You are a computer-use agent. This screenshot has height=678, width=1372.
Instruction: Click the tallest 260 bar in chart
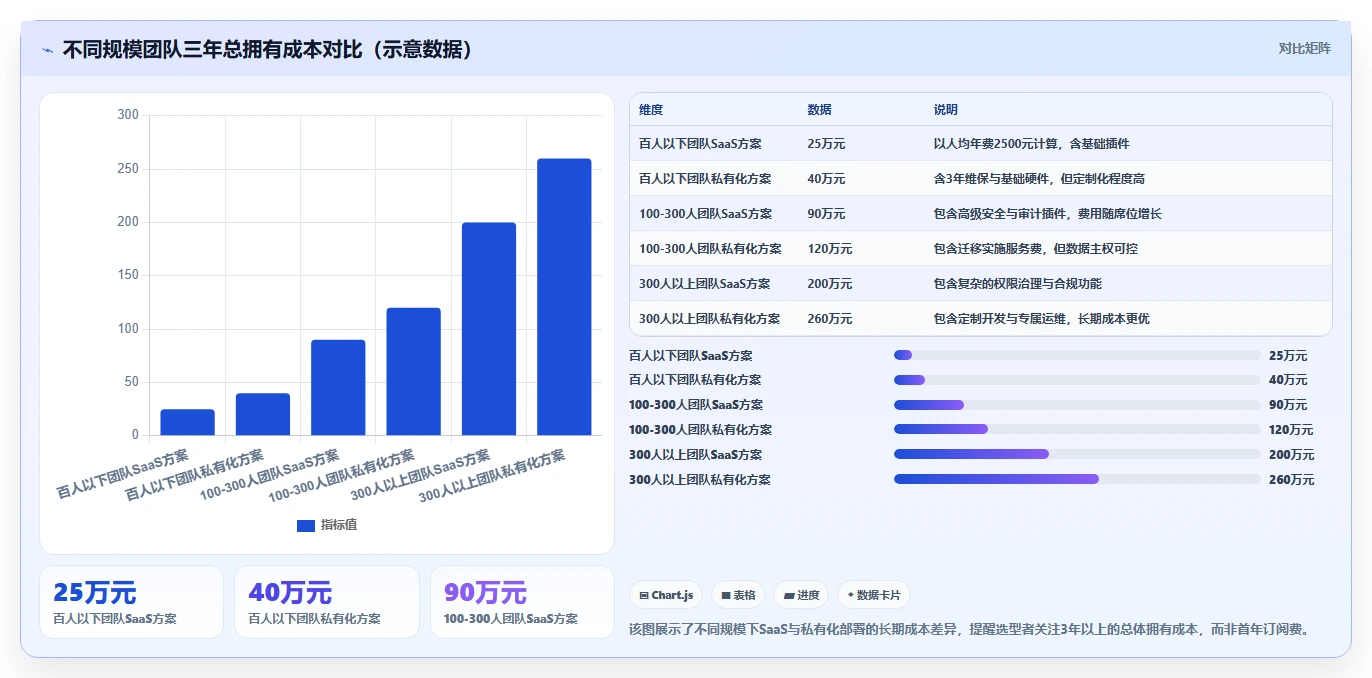(564, 296)
